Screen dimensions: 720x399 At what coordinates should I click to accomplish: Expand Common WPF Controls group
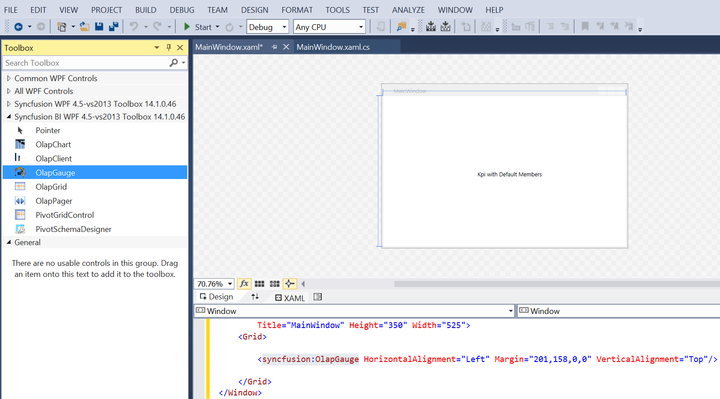(9, 79)
